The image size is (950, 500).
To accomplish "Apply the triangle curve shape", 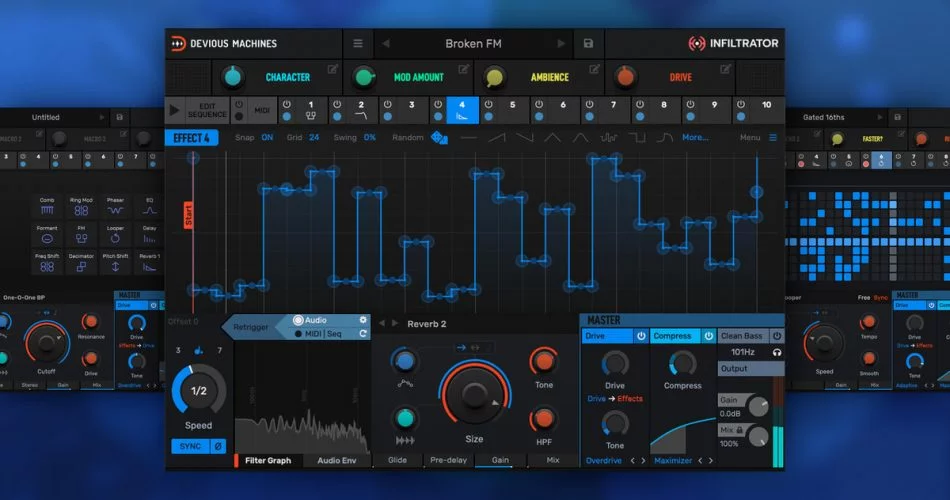I will [x=552, y=138].
